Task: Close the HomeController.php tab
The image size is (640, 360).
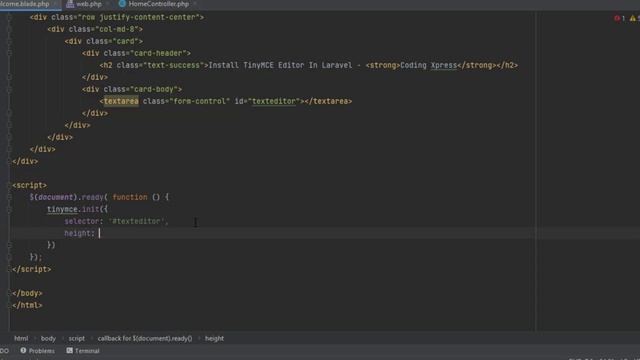Action: pyautogui.click(x=195, y=4)
